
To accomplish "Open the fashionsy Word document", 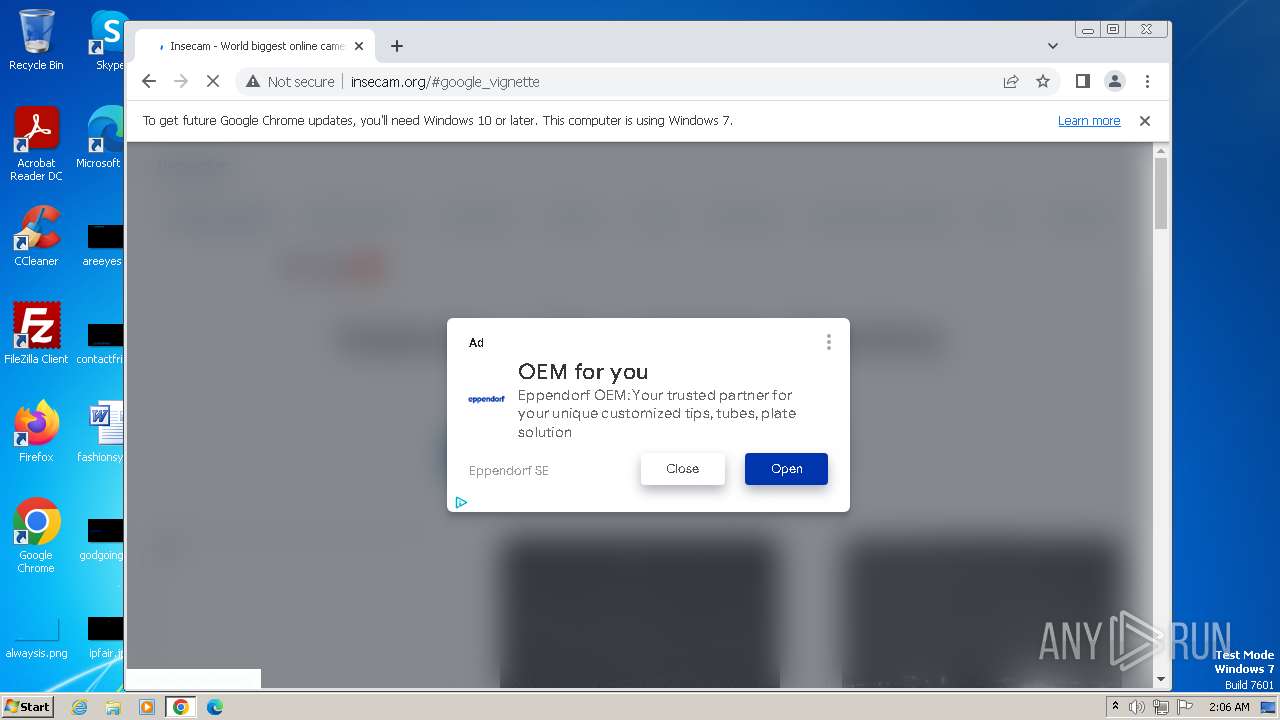I will (x=102, y=431).
